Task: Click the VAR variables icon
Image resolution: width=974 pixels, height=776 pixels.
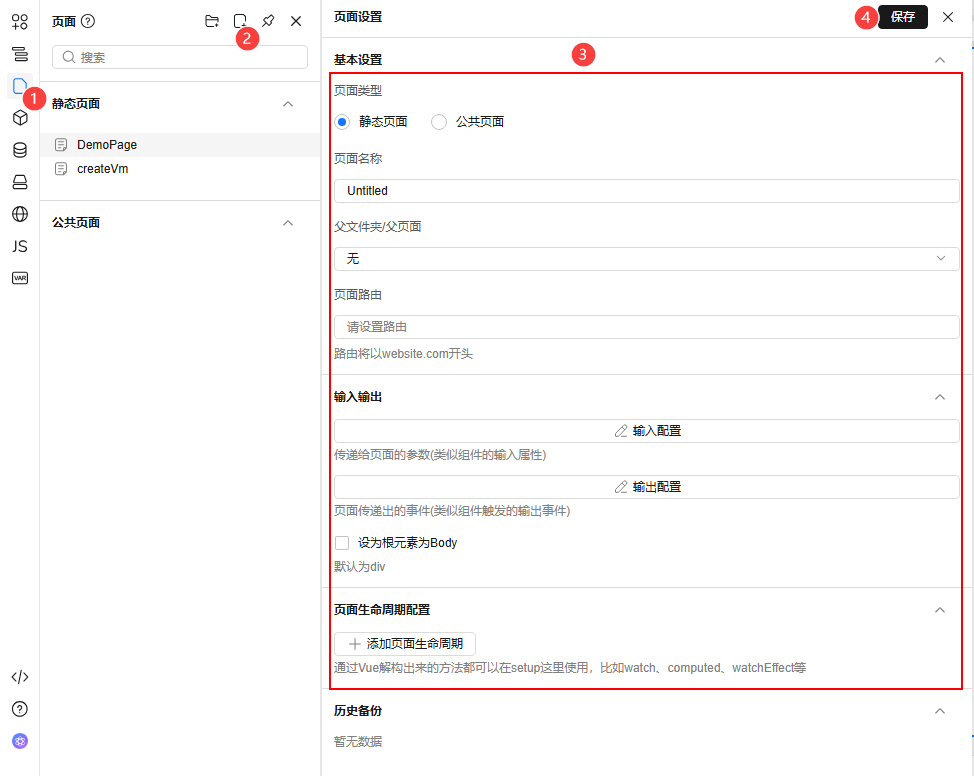Action: click(20, 277)
